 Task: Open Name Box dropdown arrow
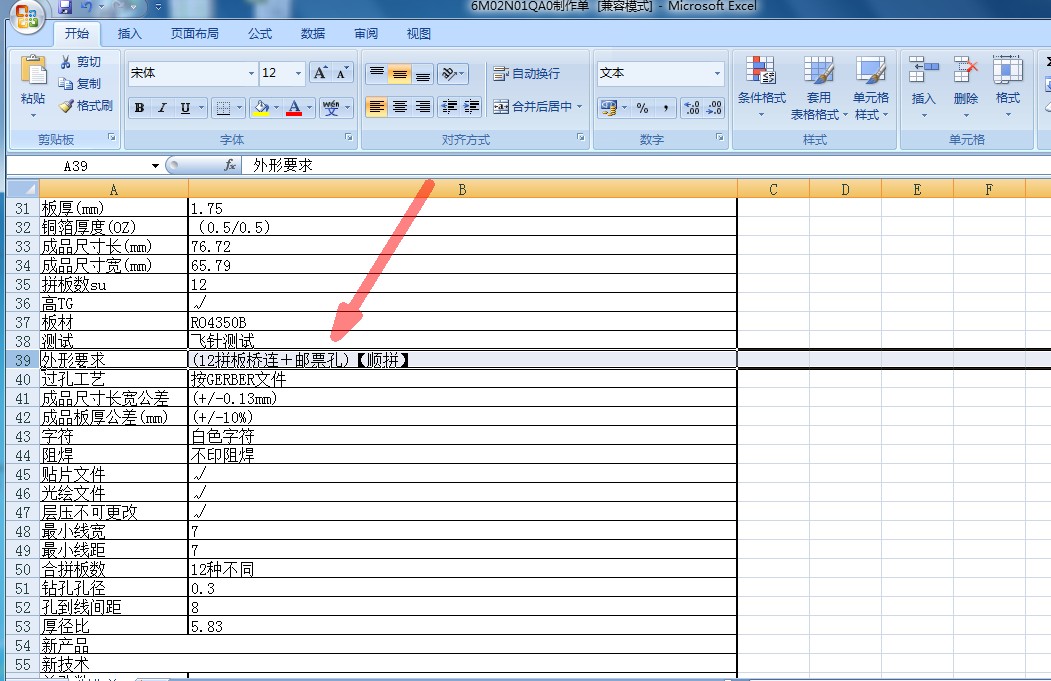point(156,166)
